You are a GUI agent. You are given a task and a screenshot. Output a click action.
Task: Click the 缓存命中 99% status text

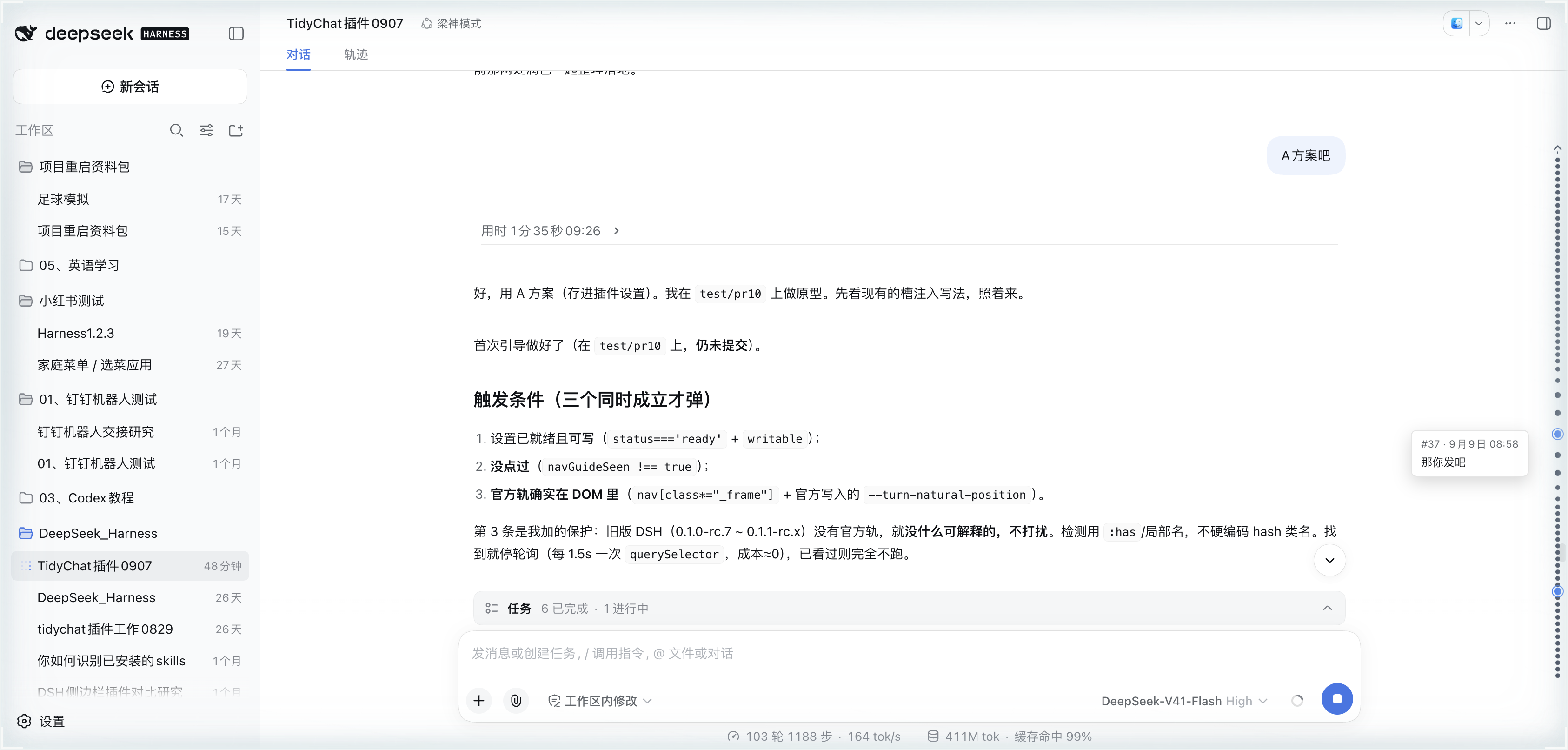1052,737
